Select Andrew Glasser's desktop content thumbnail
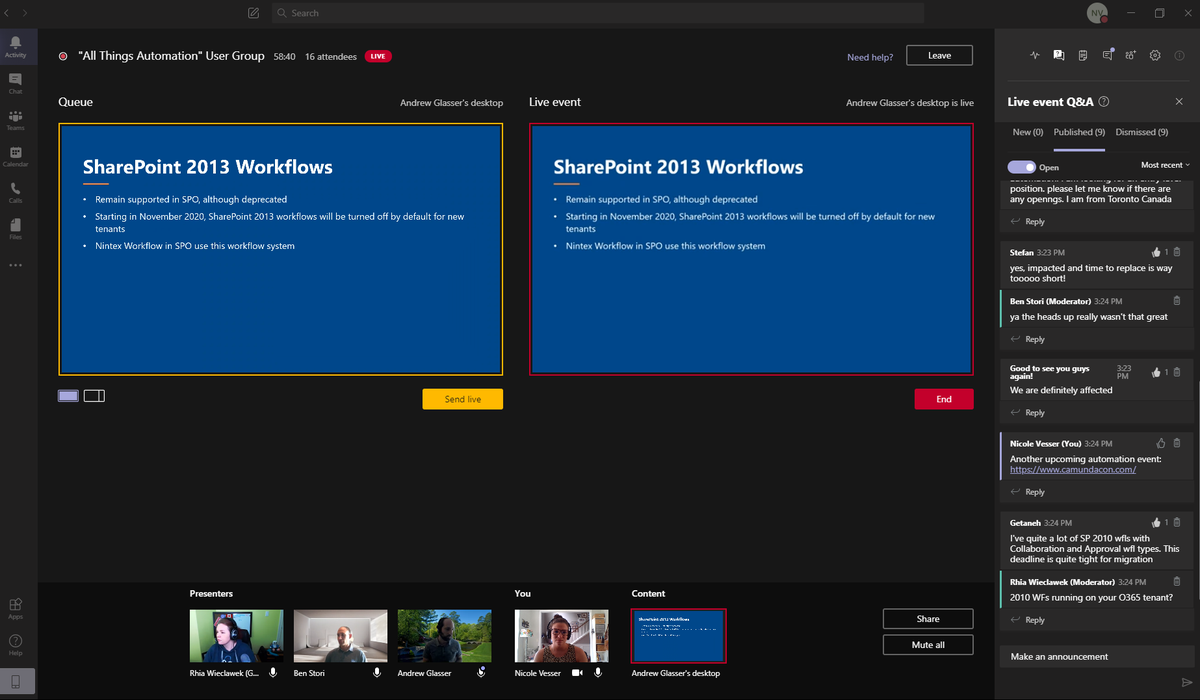The height and width of the screenshot is (700, 1200). tap(679, 636)
